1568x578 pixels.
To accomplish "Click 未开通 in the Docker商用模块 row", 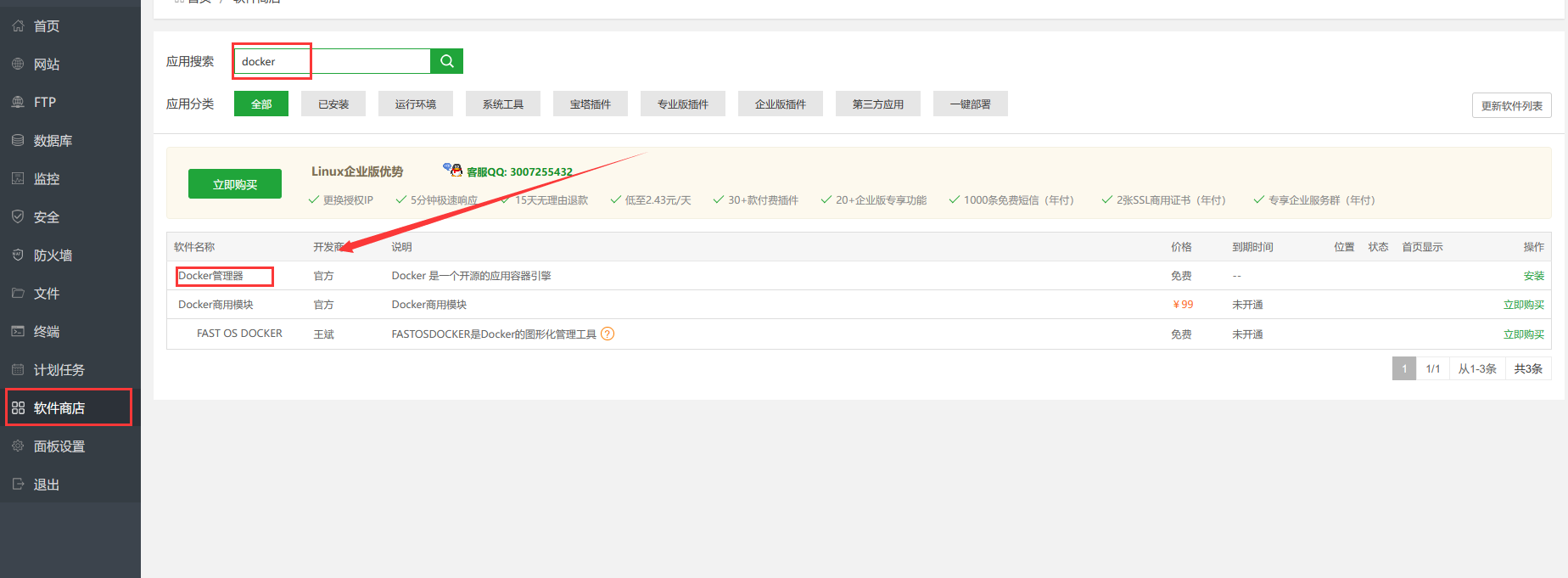I will pos(1247,305).
